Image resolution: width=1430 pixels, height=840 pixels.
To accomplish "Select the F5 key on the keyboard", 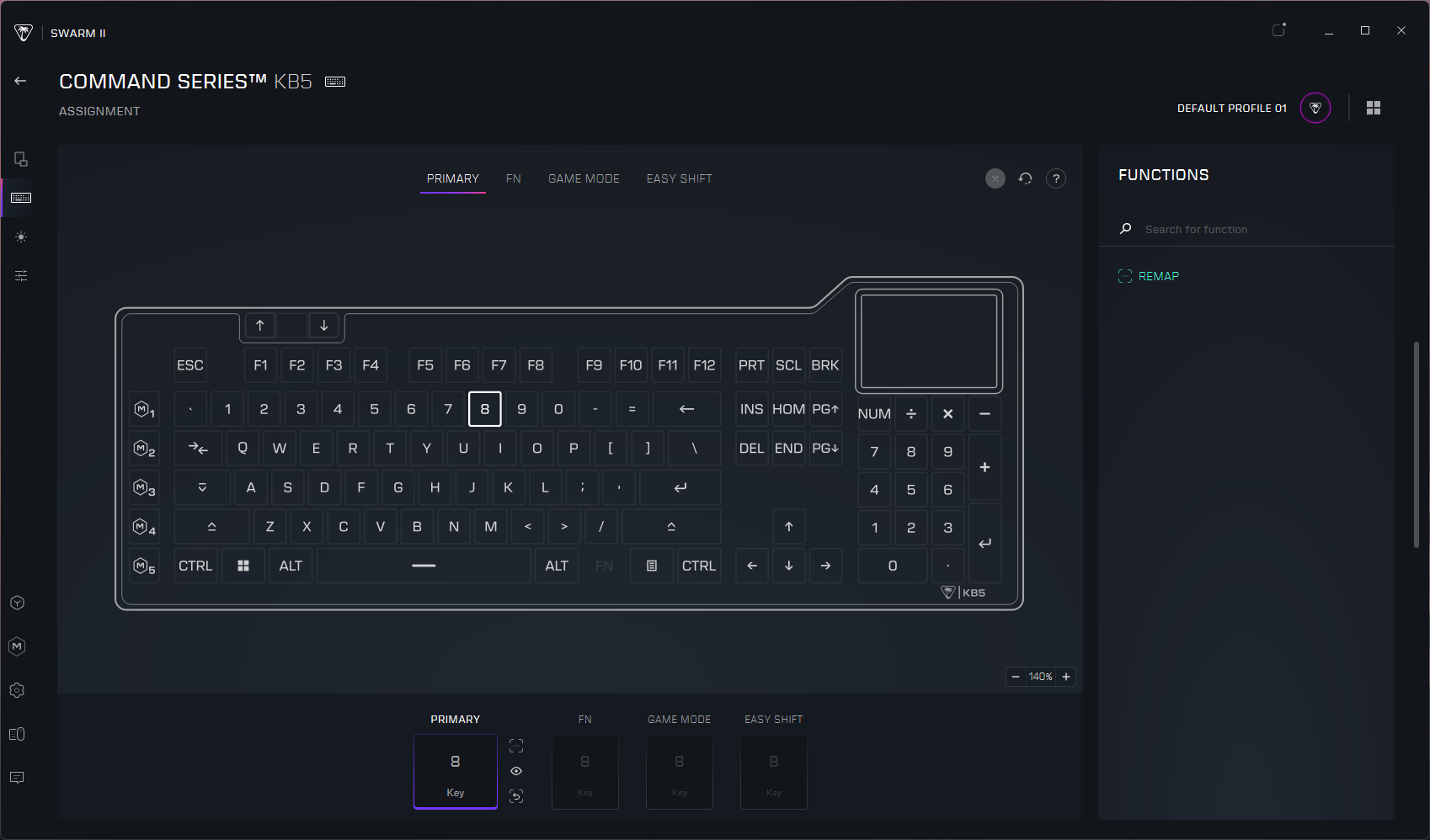I will pos(425,365).
